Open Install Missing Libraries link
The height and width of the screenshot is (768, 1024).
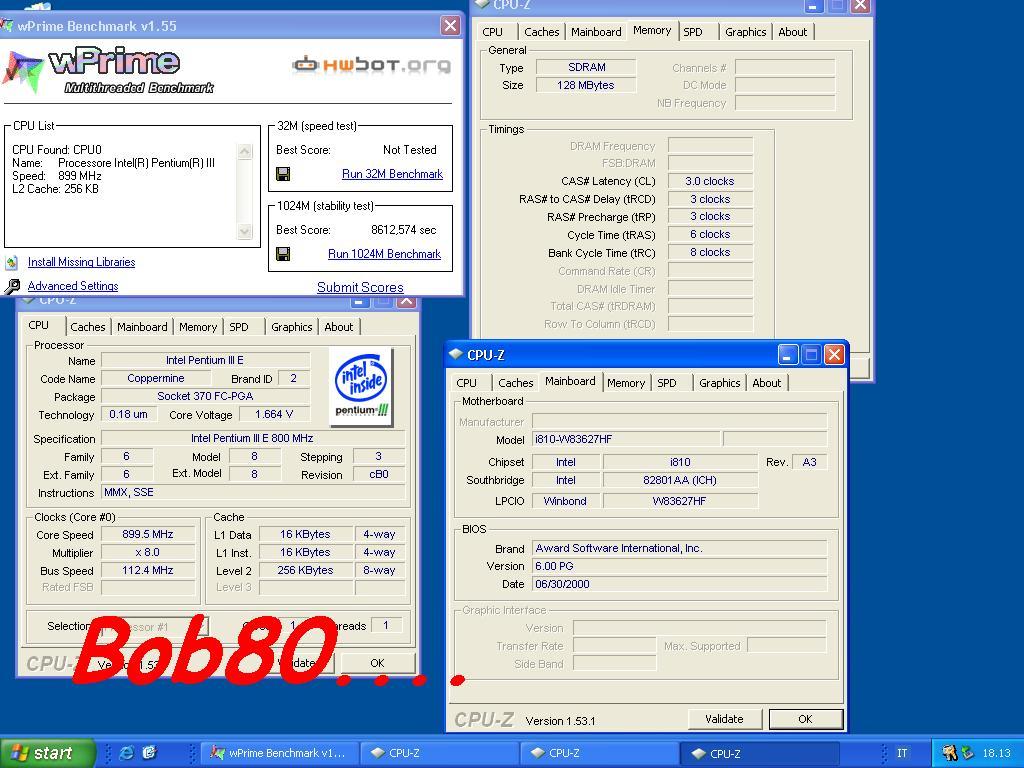click(82, 263)
